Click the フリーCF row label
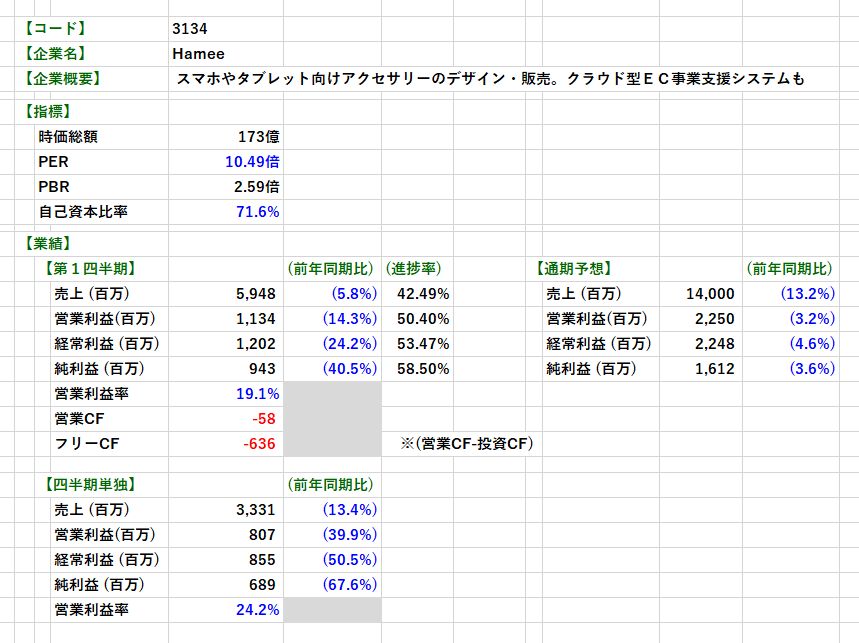The image size is (859, 643). [87, 444]
